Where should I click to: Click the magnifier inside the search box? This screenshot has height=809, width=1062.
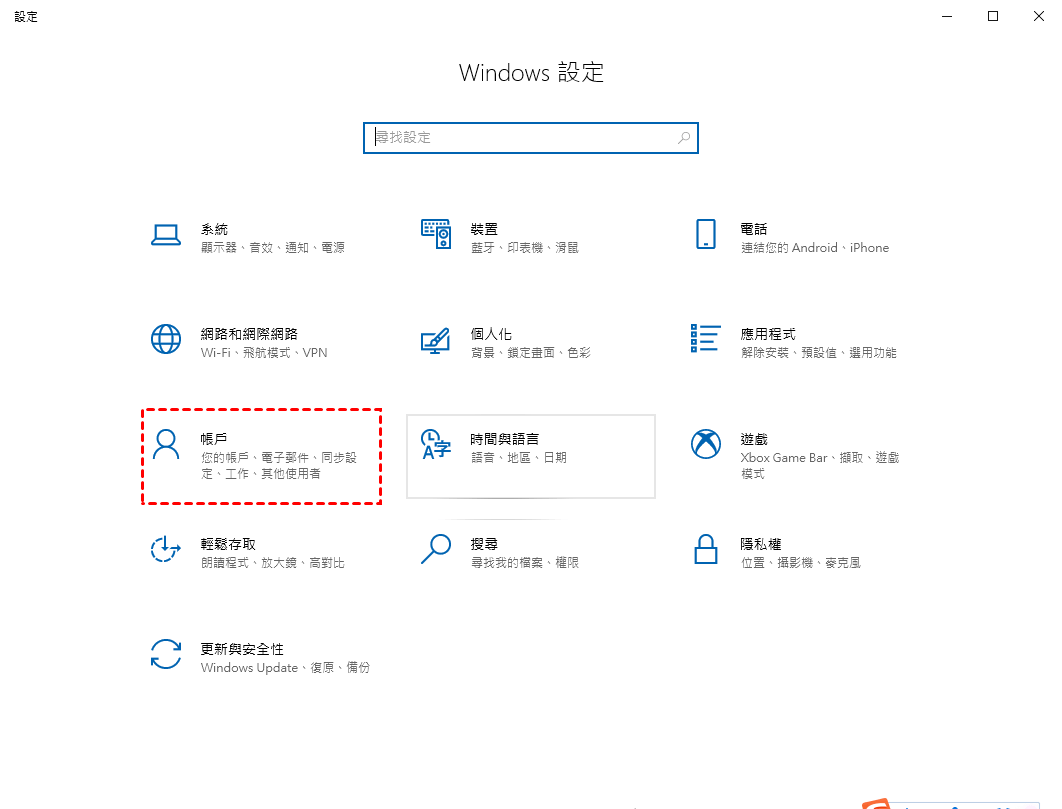tap(684, 138)
